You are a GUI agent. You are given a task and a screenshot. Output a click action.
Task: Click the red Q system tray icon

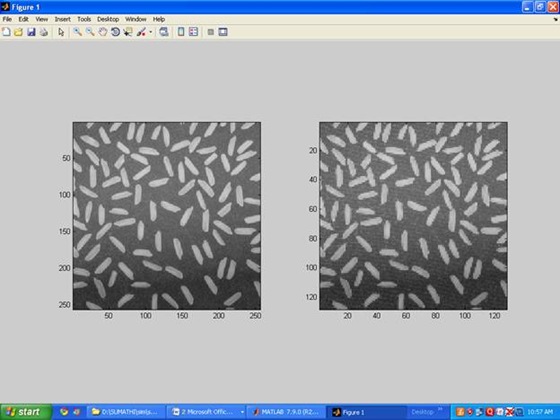coord(490,412)
